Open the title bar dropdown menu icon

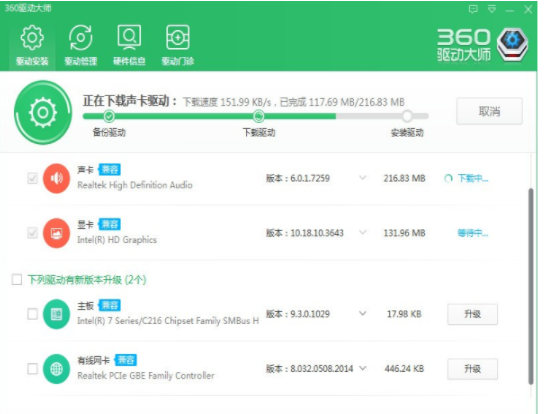click(x=492, y=9)
